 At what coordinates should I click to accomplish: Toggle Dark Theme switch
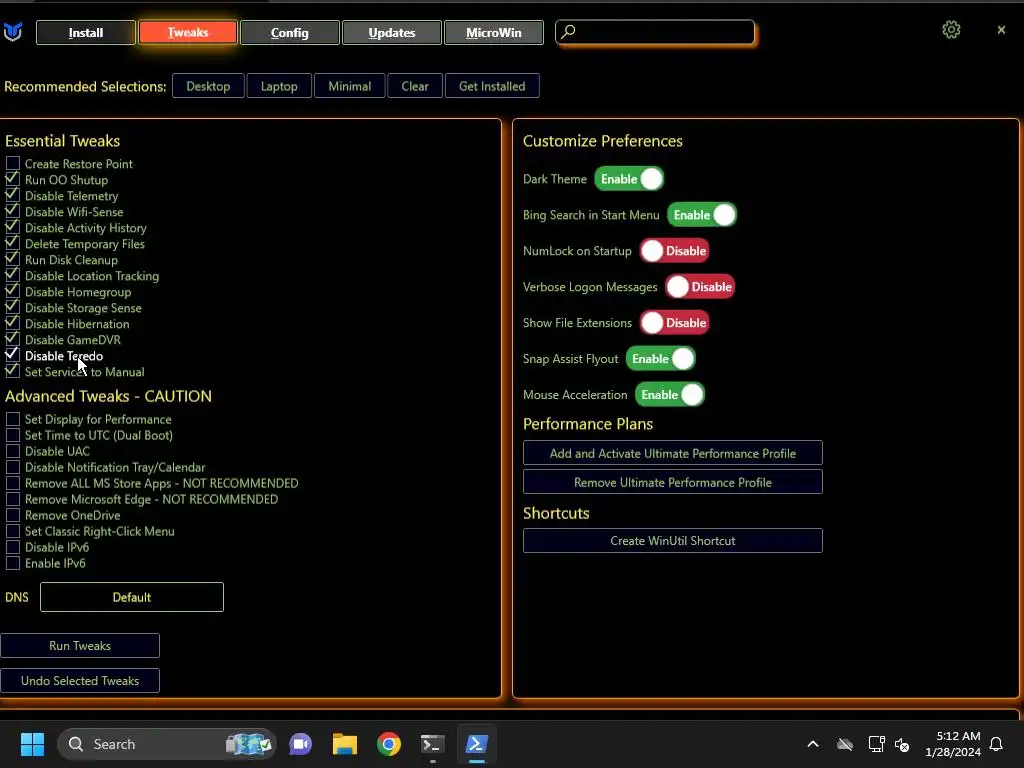point(629,179)
